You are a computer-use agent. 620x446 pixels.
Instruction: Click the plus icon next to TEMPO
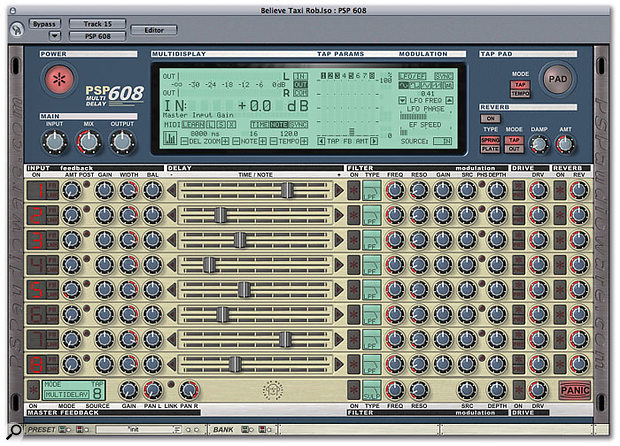coord(304,141)
